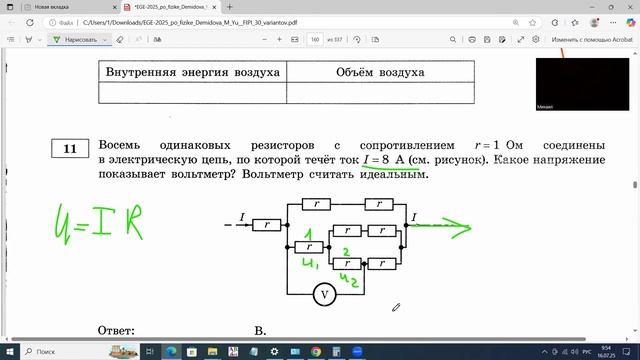Click the page number field 160

point(315,40)
